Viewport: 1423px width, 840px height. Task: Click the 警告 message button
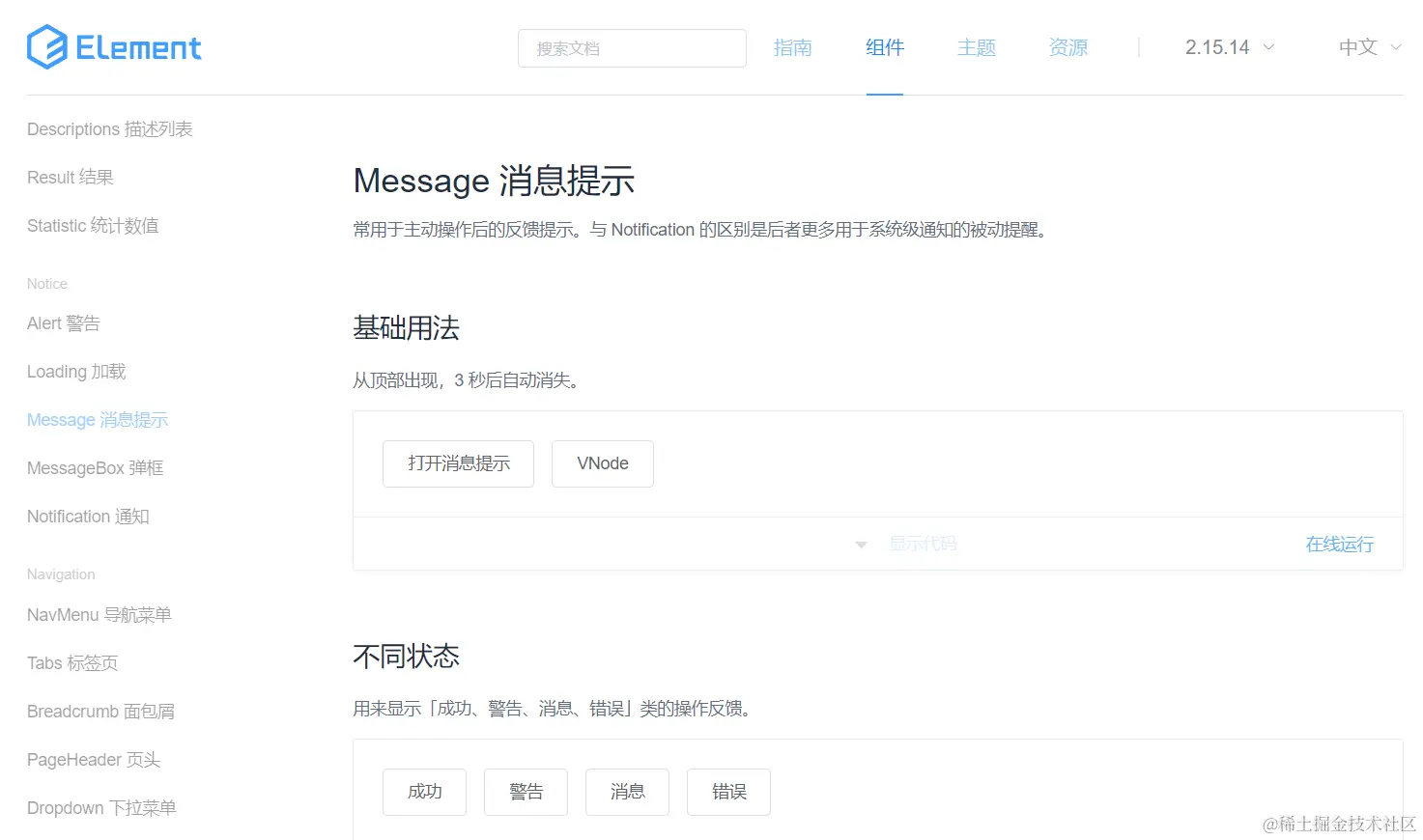click(x=527, y=792)
